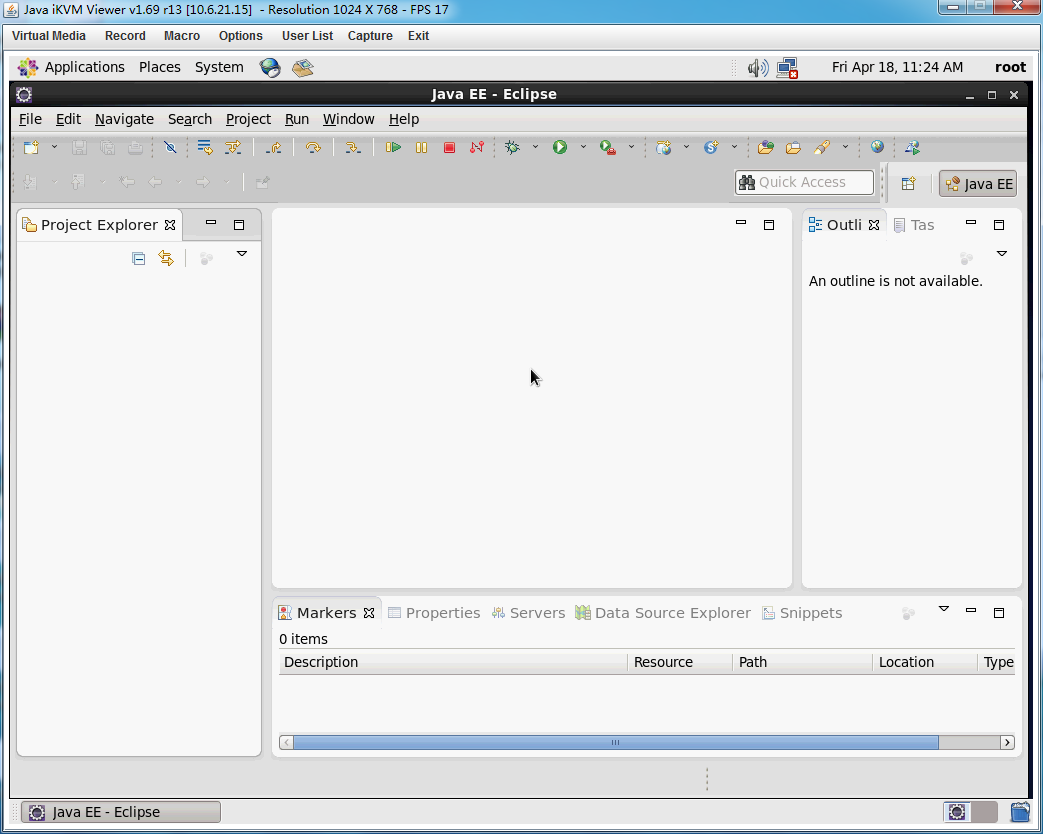Click the Print toolbar icon
Screen dimensions: 1043x834
coord(135,148)
